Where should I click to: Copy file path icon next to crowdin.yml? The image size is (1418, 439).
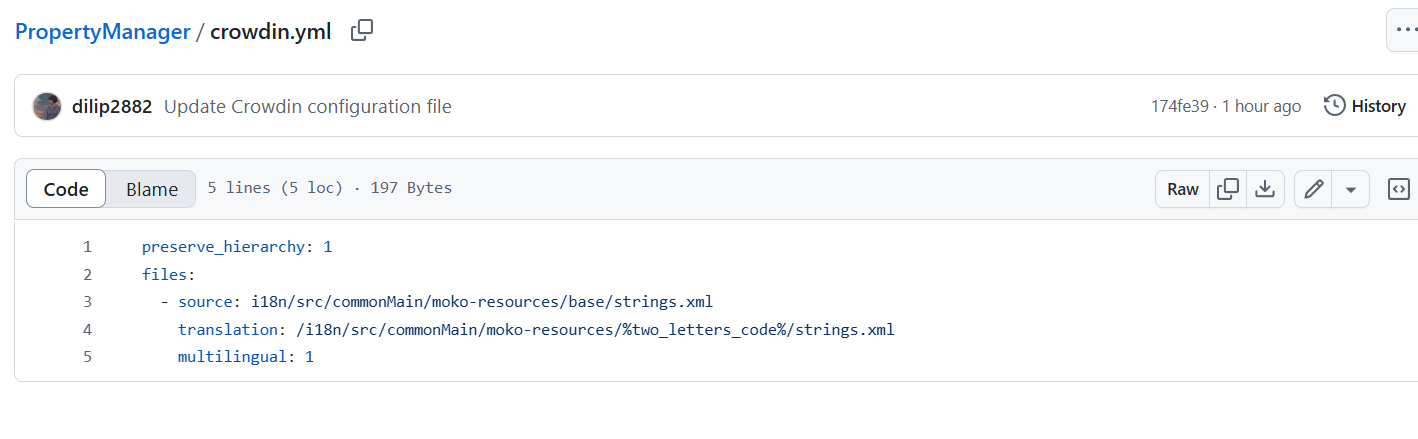362,31
